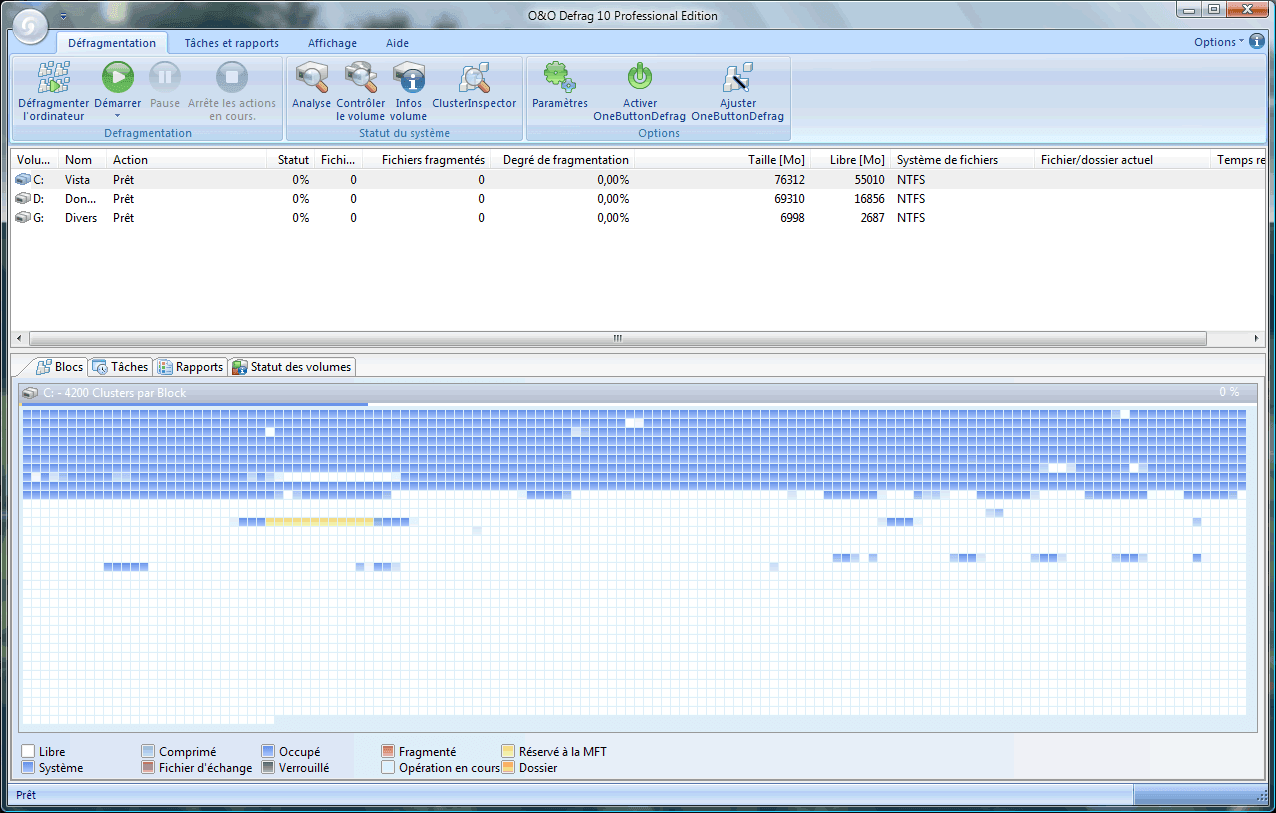Open the Options dropdown at top right
This screenshot has width=1276, height=813.
tap(1219, 42)
